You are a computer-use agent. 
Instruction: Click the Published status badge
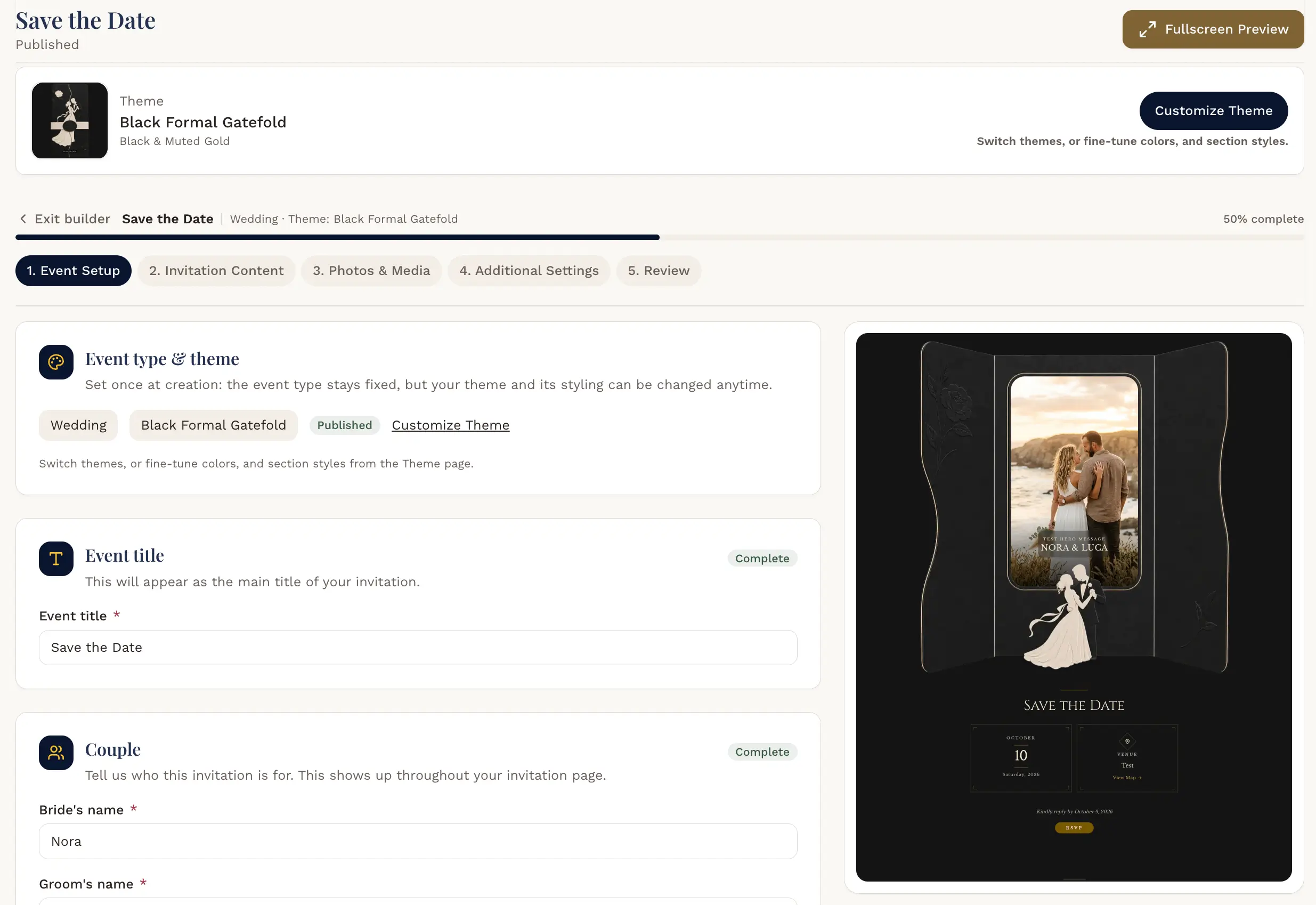[x=345, y=425]
